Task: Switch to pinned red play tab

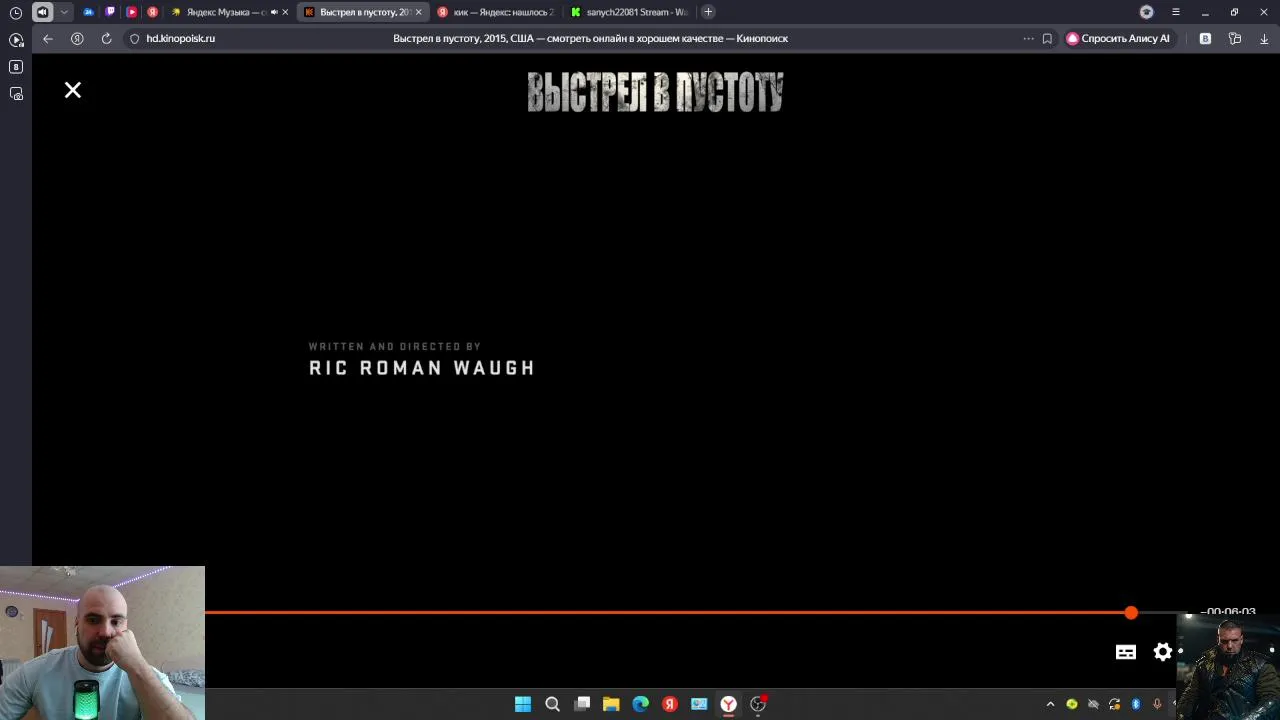Action: click(131, 12)
